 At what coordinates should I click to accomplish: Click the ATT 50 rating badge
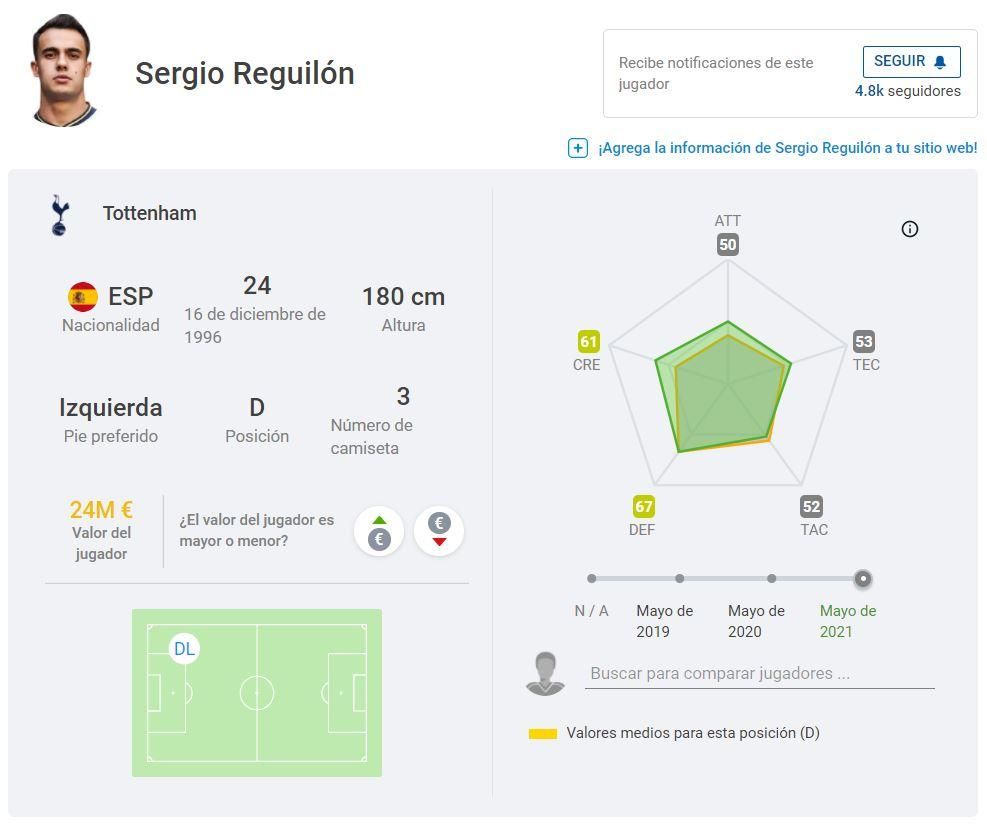pyautogui.click(x=727, y=245)
